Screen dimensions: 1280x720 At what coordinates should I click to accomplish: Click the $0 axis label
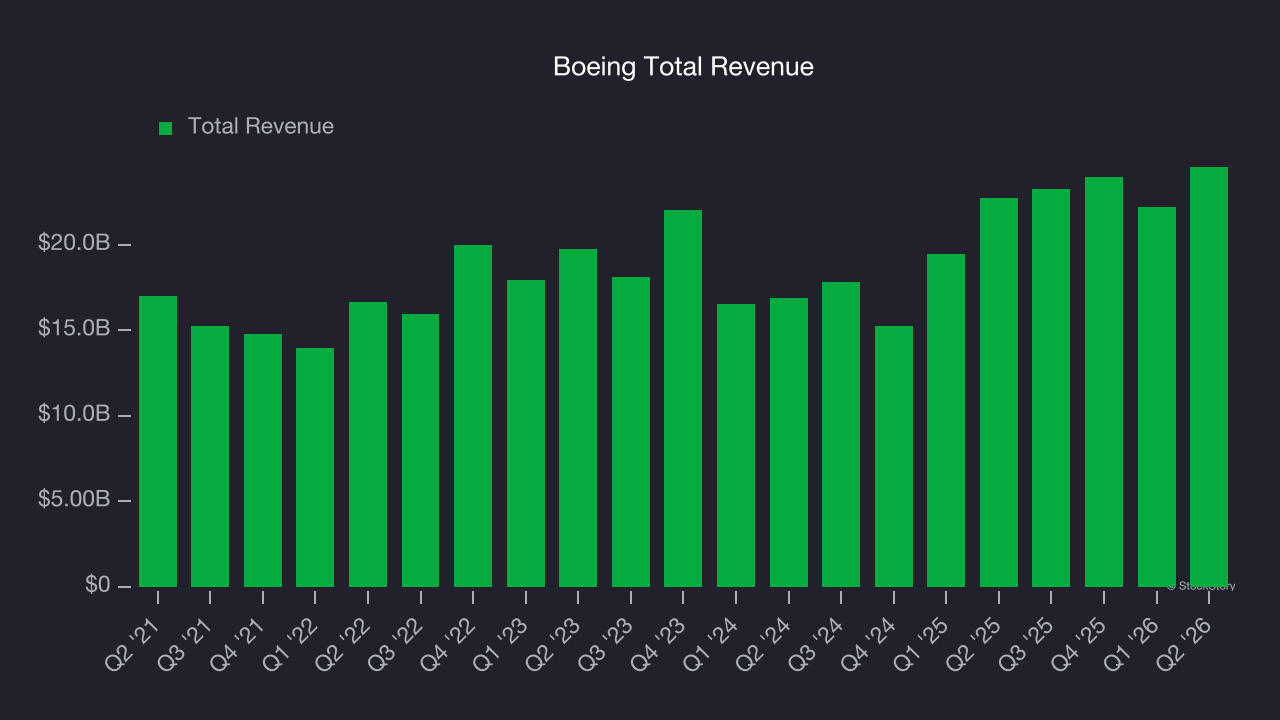coord(97,584)
